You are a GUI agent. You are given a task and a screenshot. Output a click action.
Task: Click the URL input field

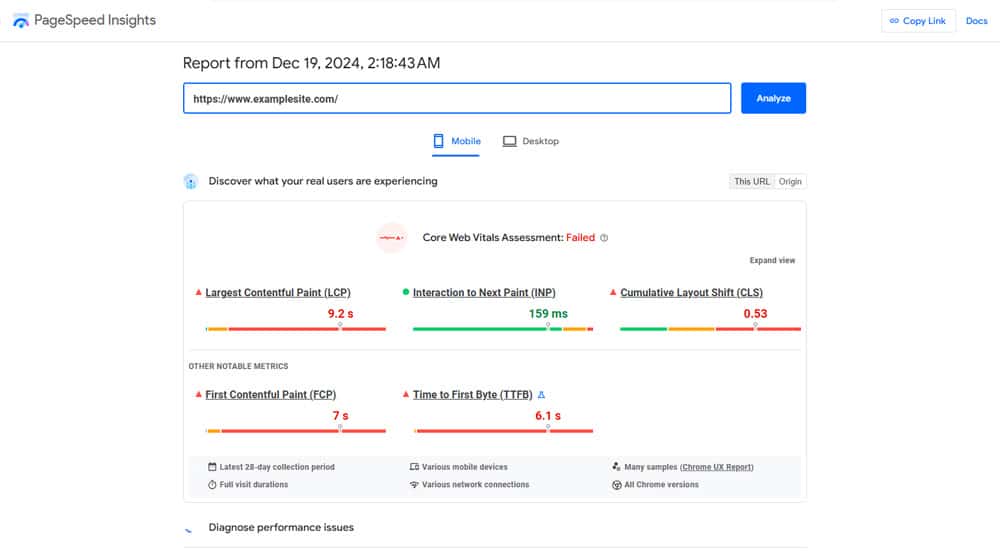click(457, 98)
